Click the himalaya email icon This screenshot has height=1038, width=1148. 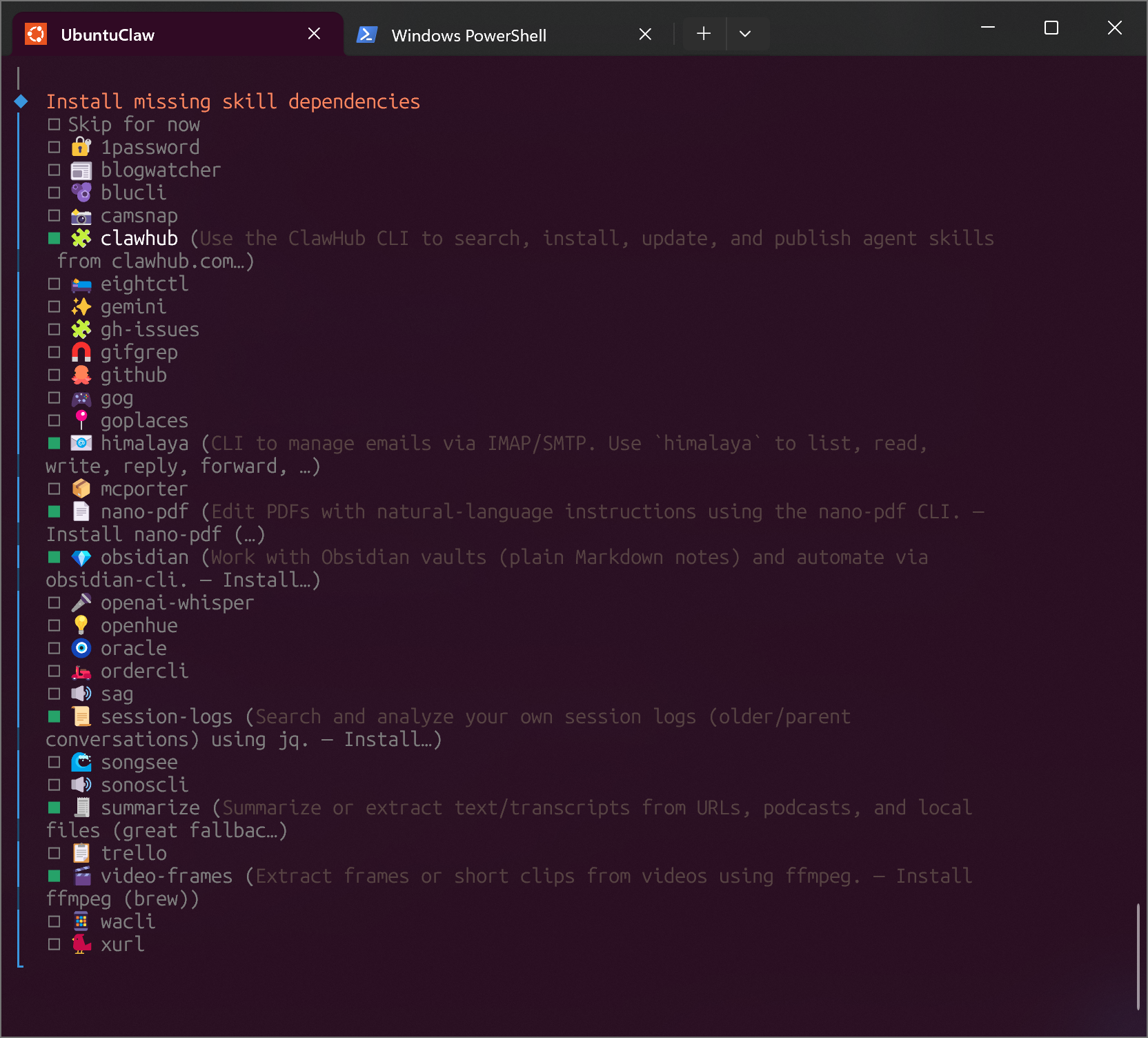coord(81,443)
